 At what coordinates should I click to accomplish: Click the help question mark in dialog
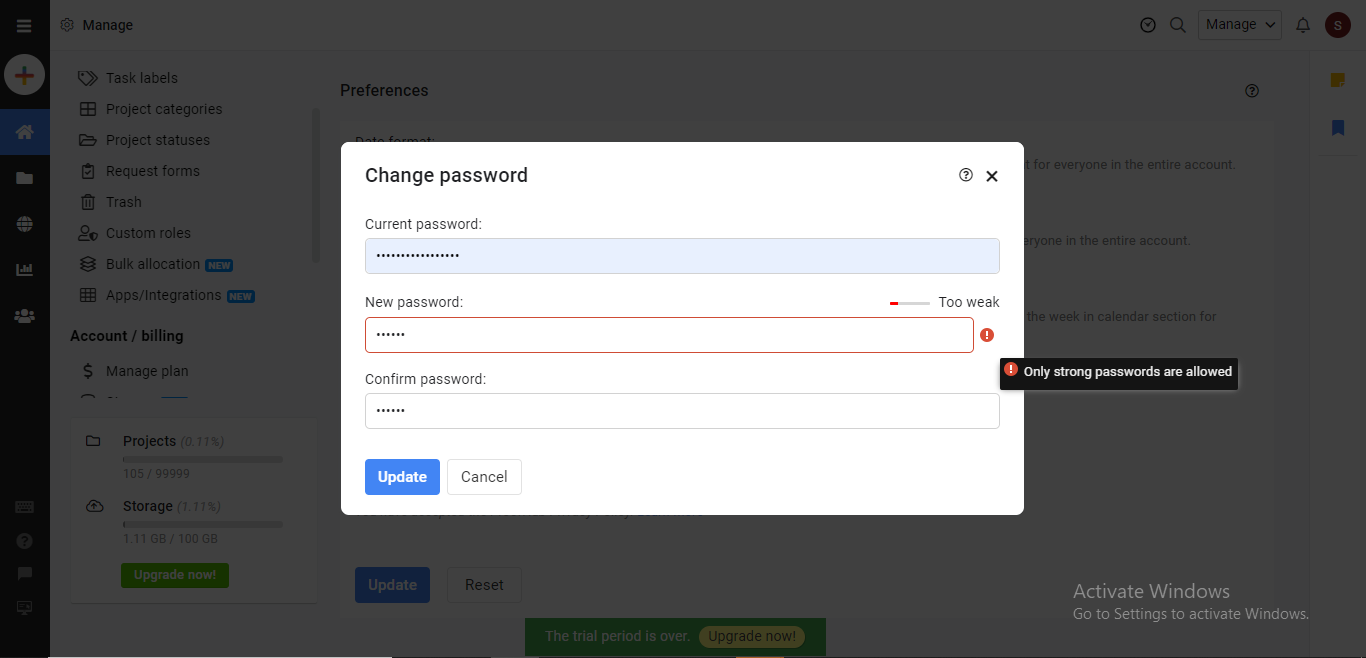click(965, 174)
